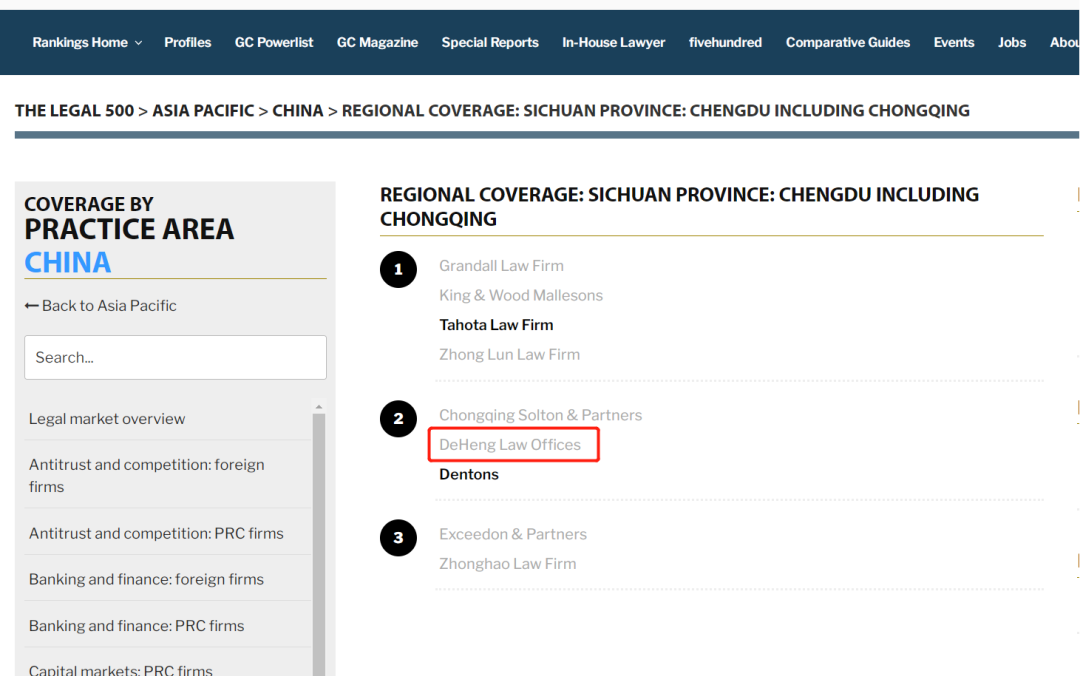Click the PRACTICE AREA sidebar heading

click(129, 229)
